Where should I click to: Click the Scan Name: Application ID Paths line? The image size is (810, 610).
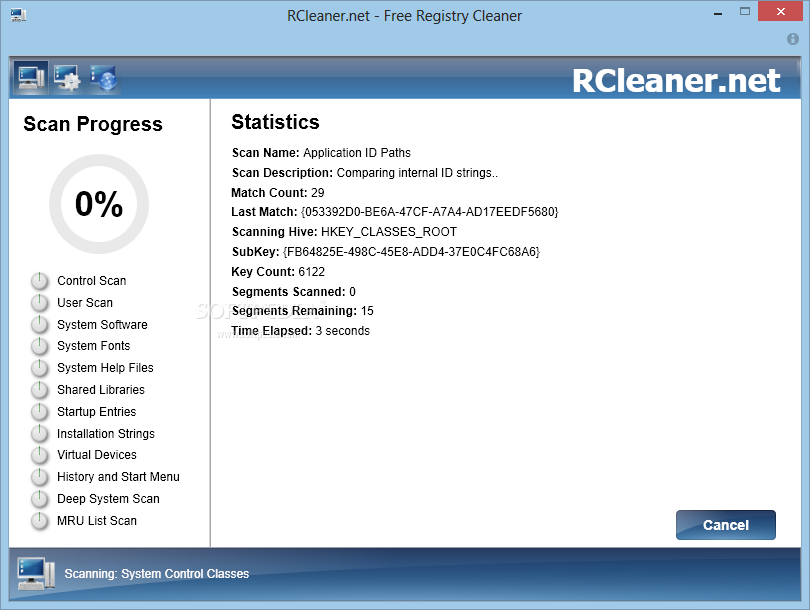(x=321, y=153)
